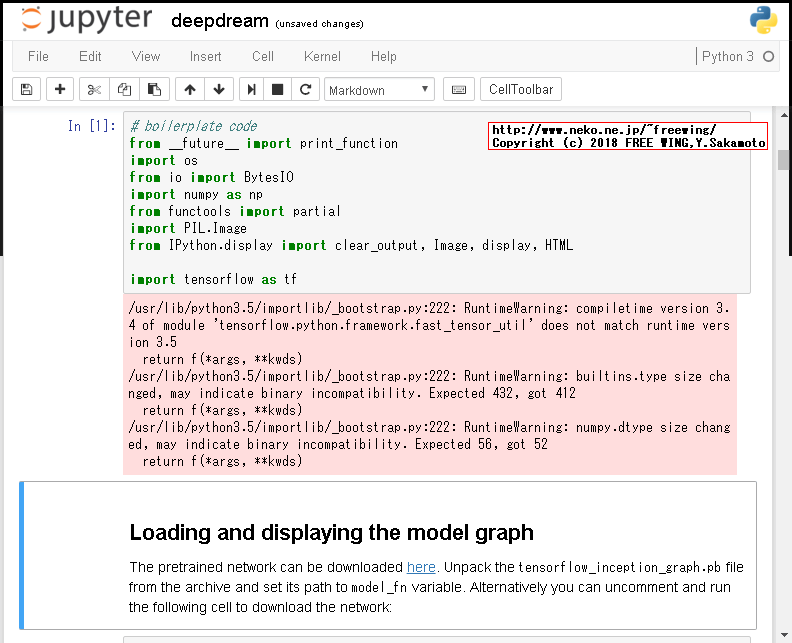This screenshot has height=643, width=792.
Task: Click inside the boilerplate code cell
Action: [x=437, y=203]
